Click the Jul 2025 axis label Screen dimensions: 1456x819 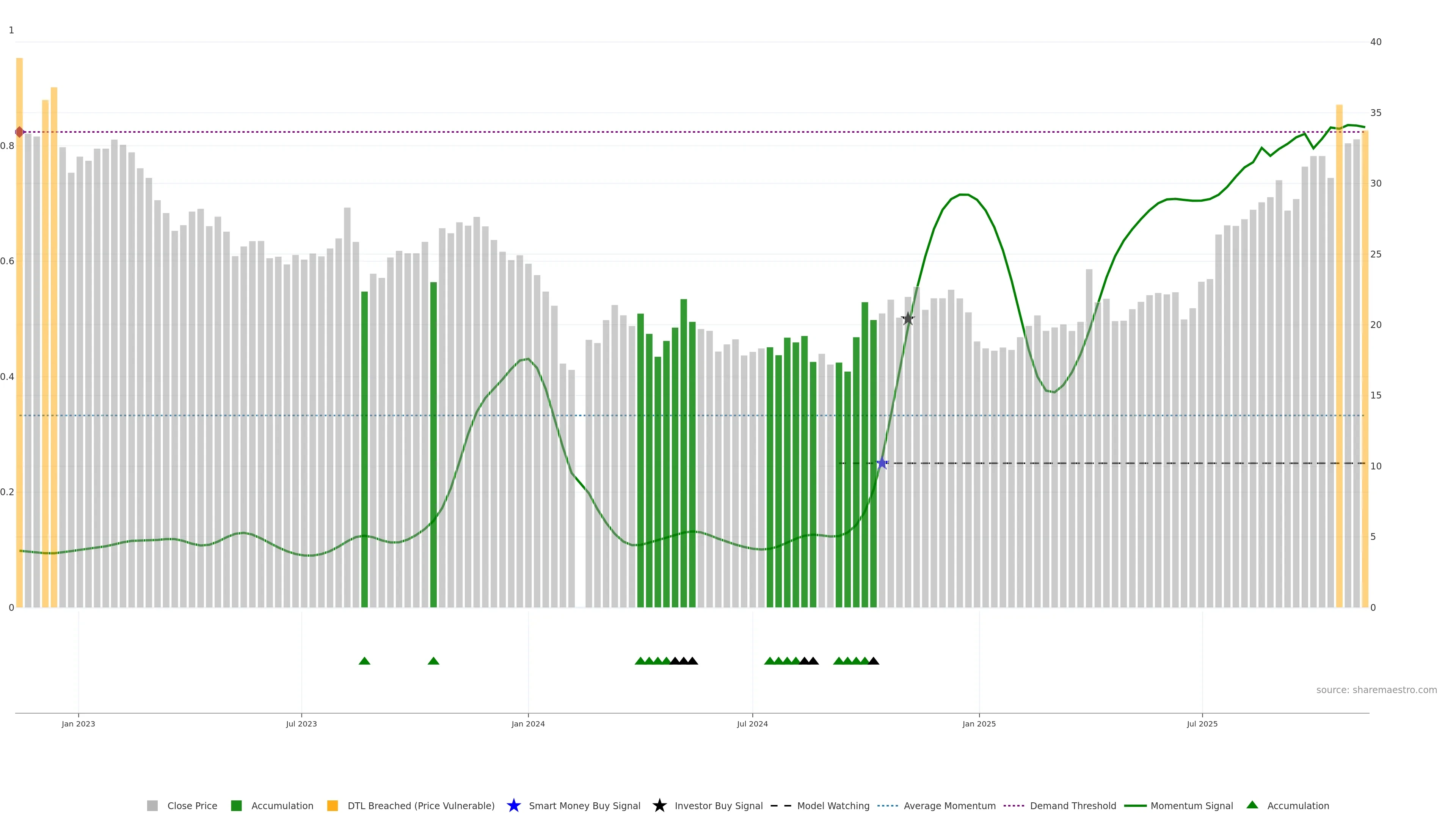1202,723
